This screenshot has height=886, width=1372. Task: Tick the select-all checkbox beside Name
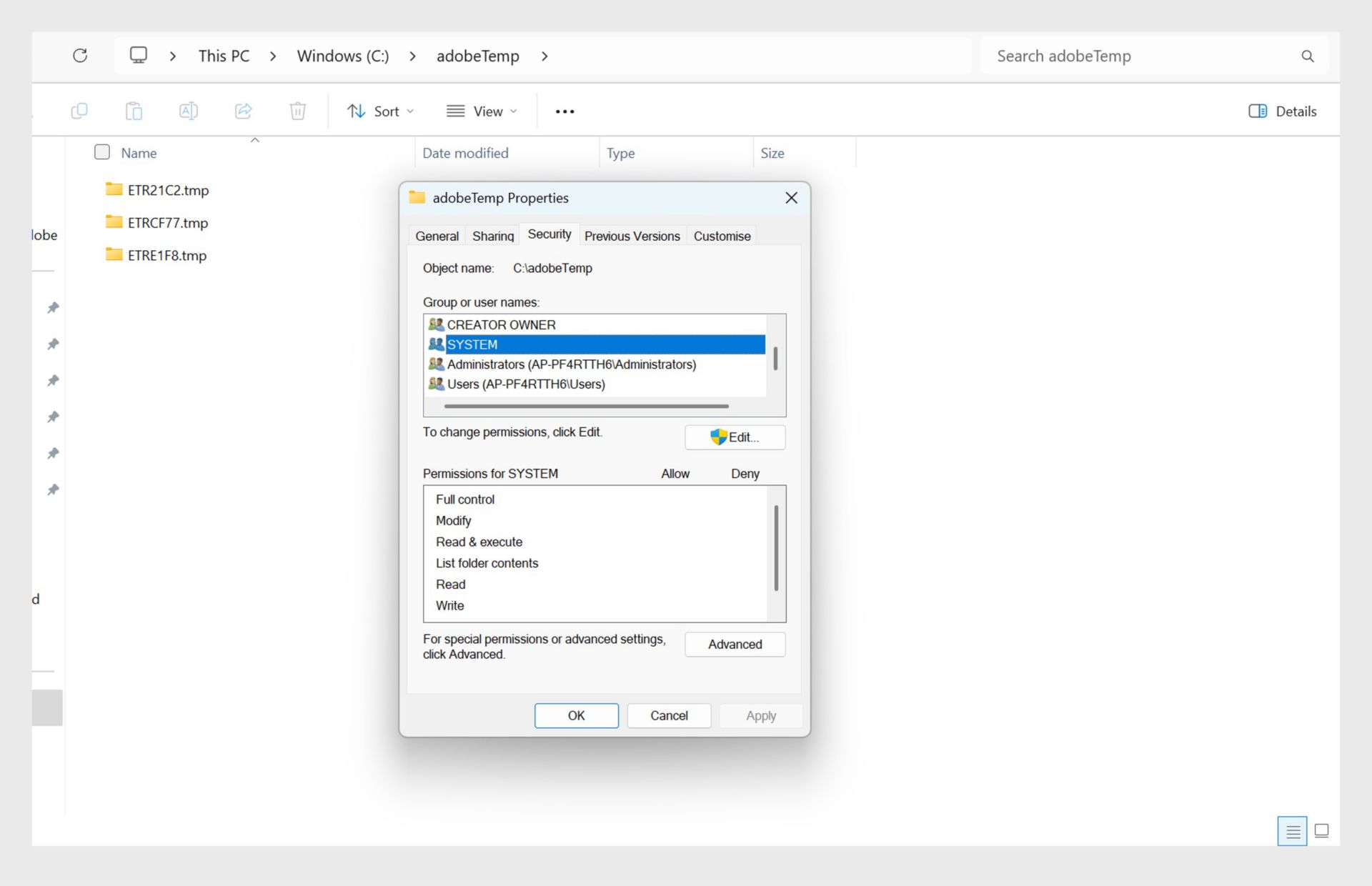point(101,151)
